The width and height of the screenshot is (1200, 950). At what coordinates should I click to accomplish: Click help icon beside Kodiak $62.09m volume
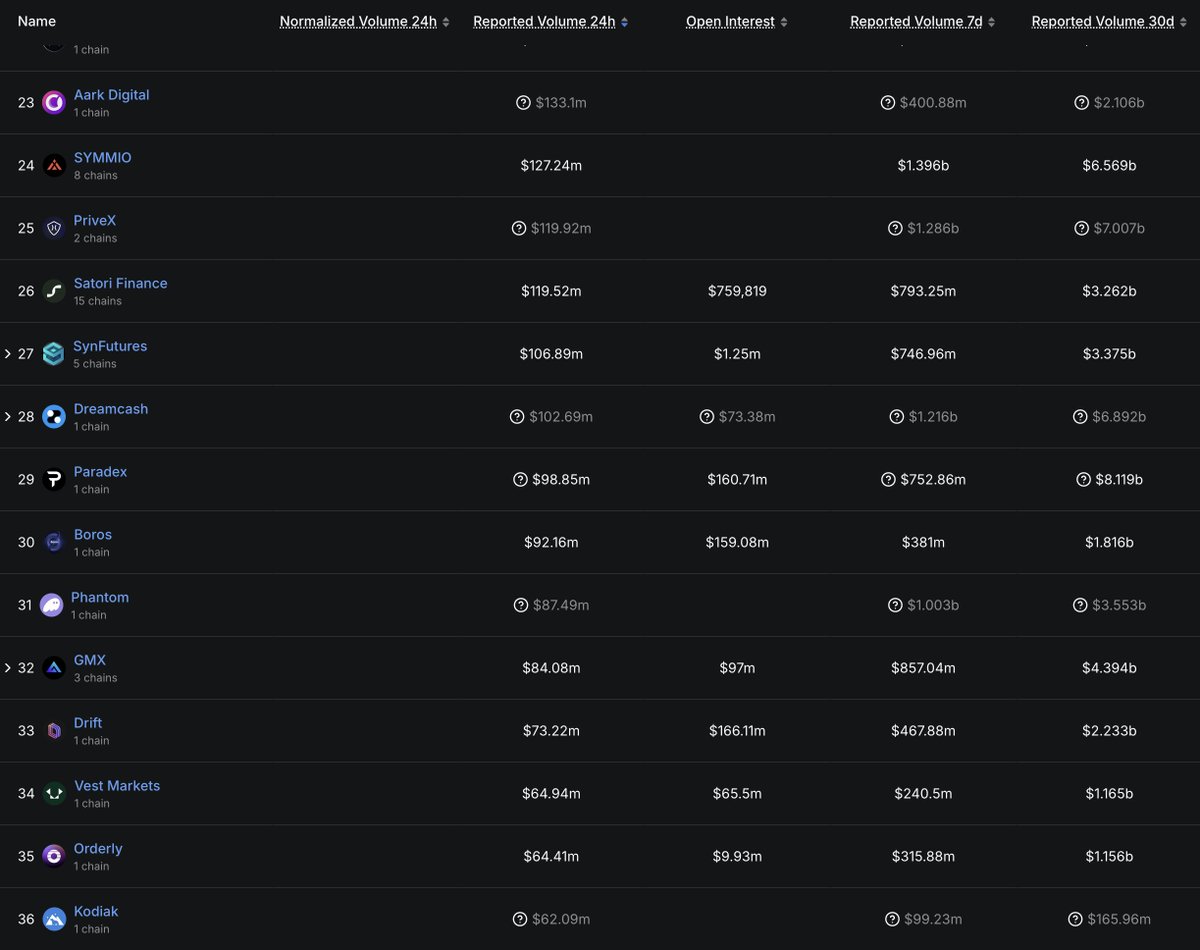coord(520,919)
